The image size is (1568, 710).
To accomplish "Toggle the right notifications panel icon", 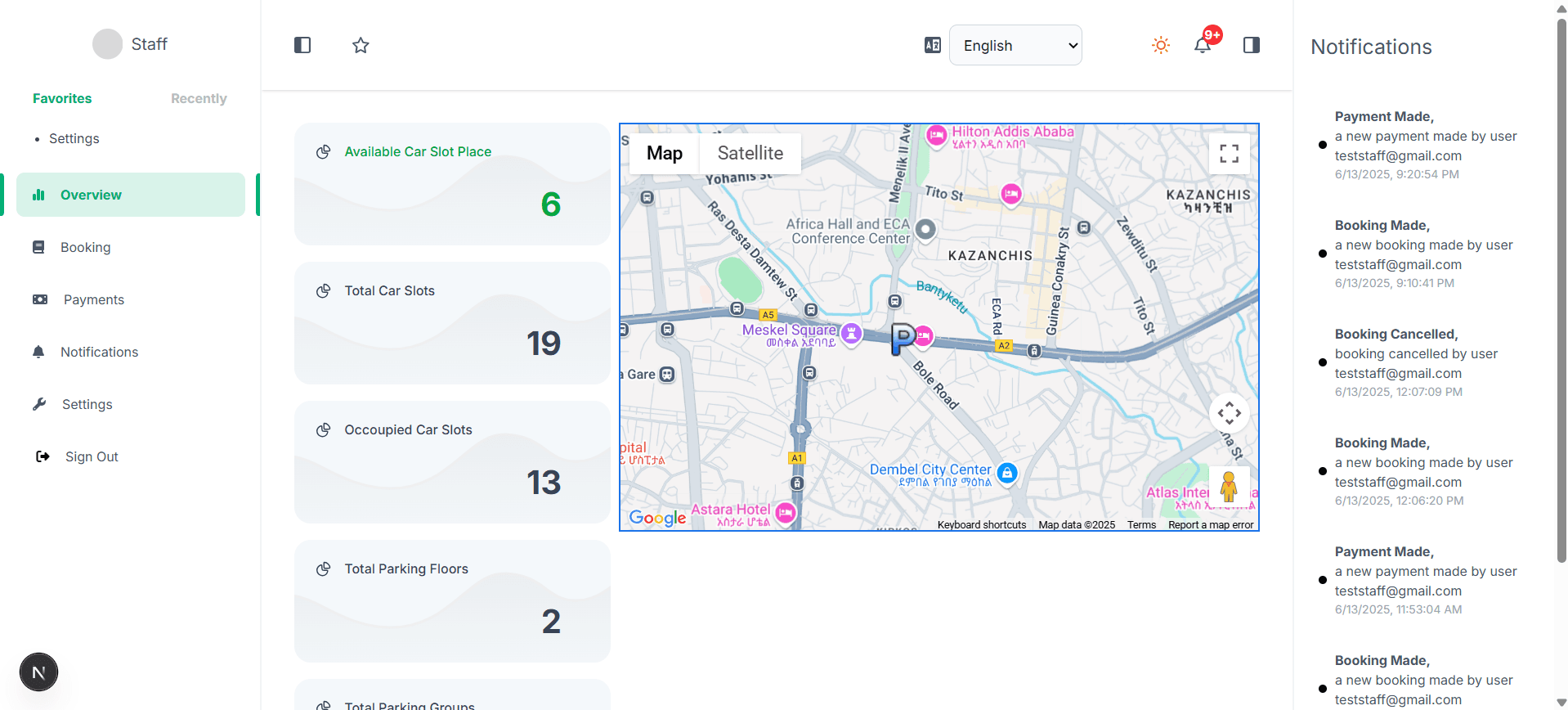I will coord(1251,45).
